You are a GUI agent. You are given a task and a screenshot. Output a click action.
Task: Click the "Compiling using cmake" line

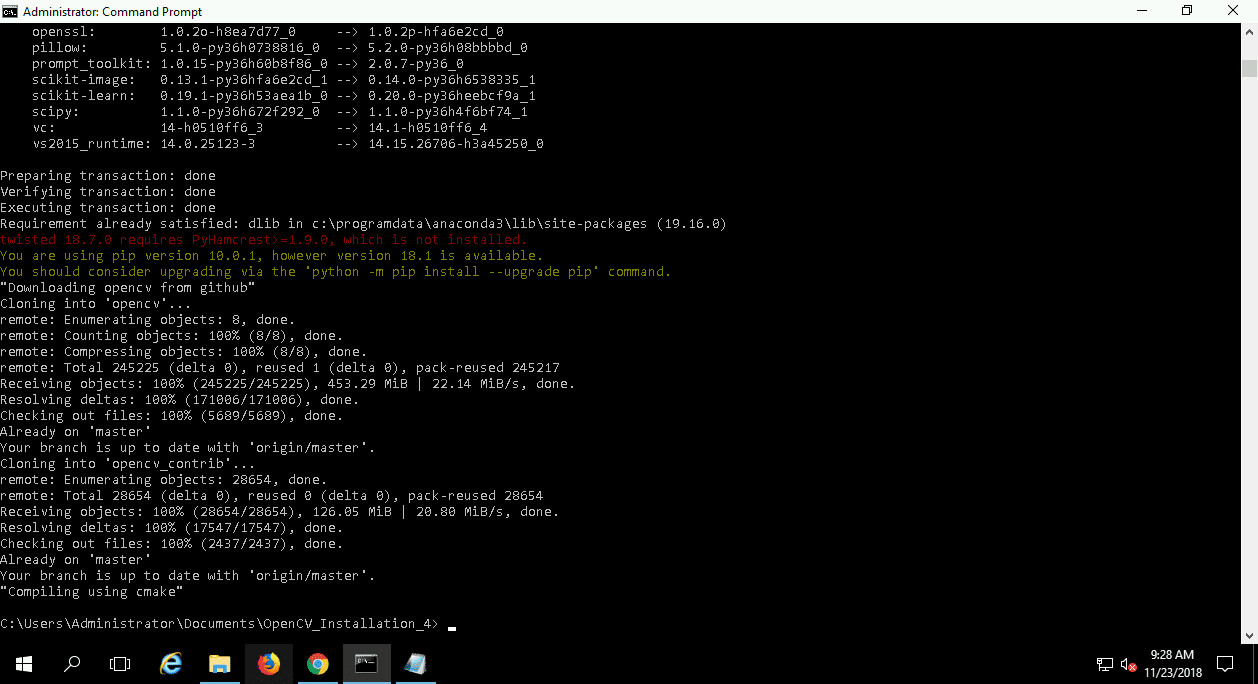tap(92, 592)
